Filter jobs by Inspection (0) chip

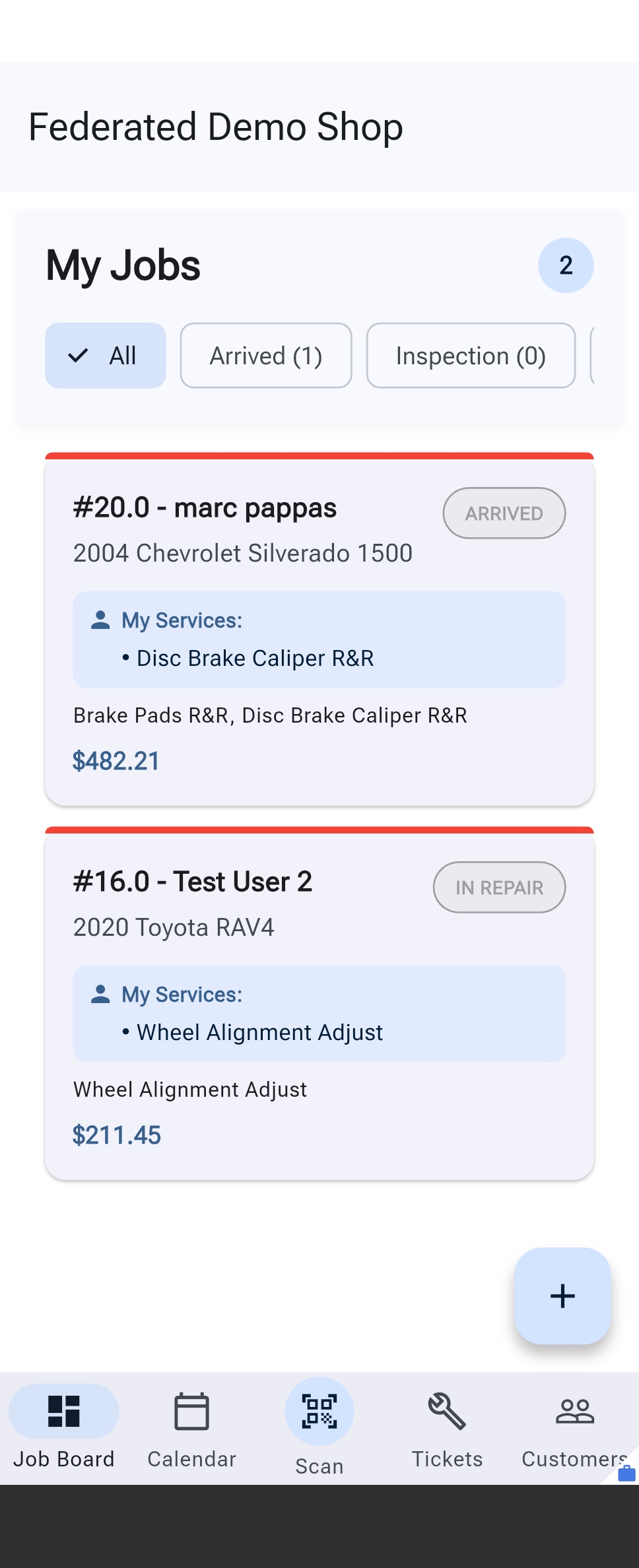[x=471, y=356]
